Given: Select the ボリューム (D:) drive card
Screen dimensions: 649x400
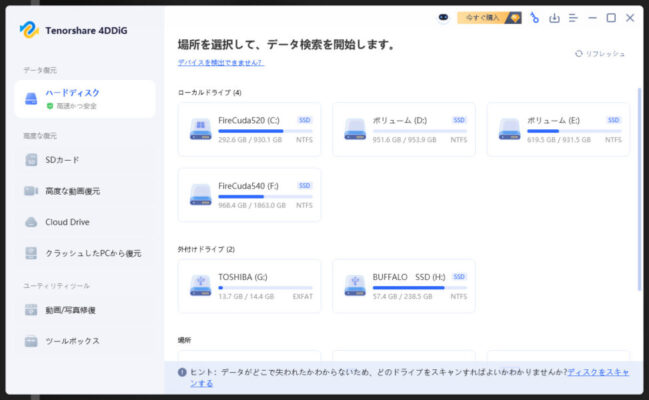Looking at the screenshot, I should coord(403,129).
